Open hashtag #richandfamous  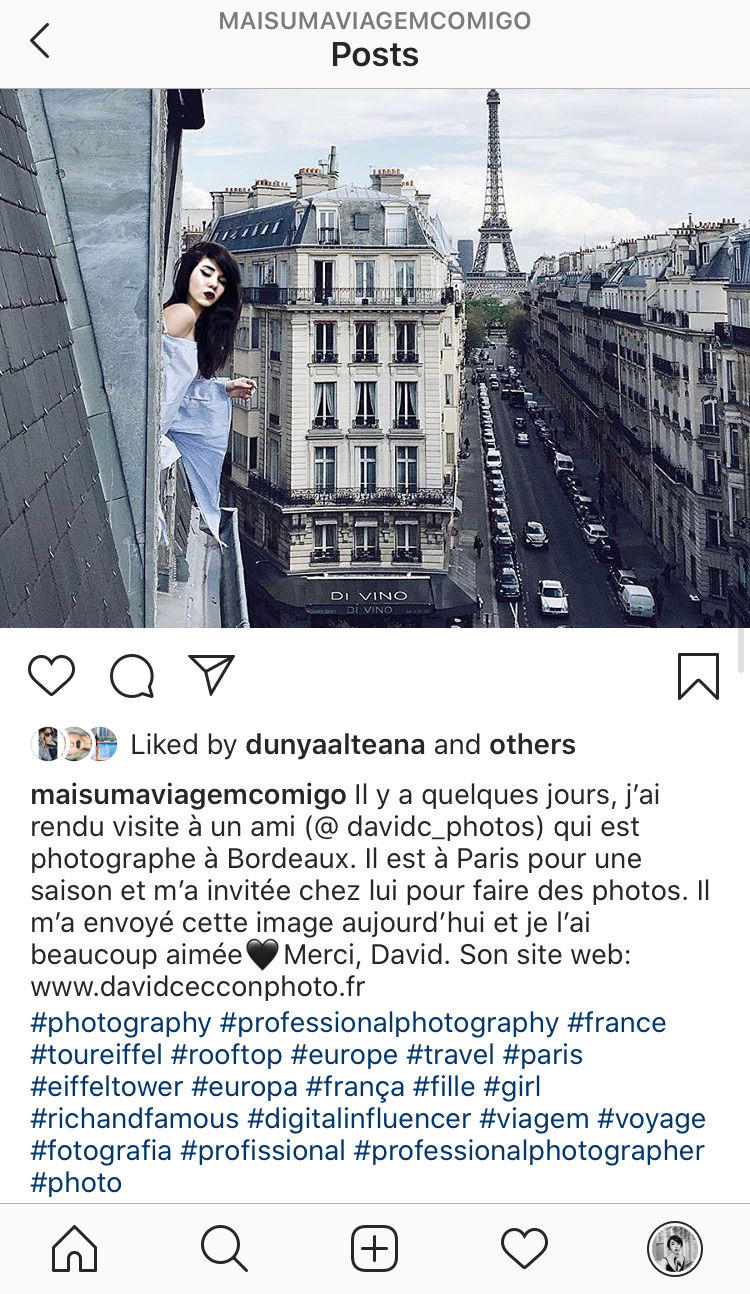coord(135,1119)
